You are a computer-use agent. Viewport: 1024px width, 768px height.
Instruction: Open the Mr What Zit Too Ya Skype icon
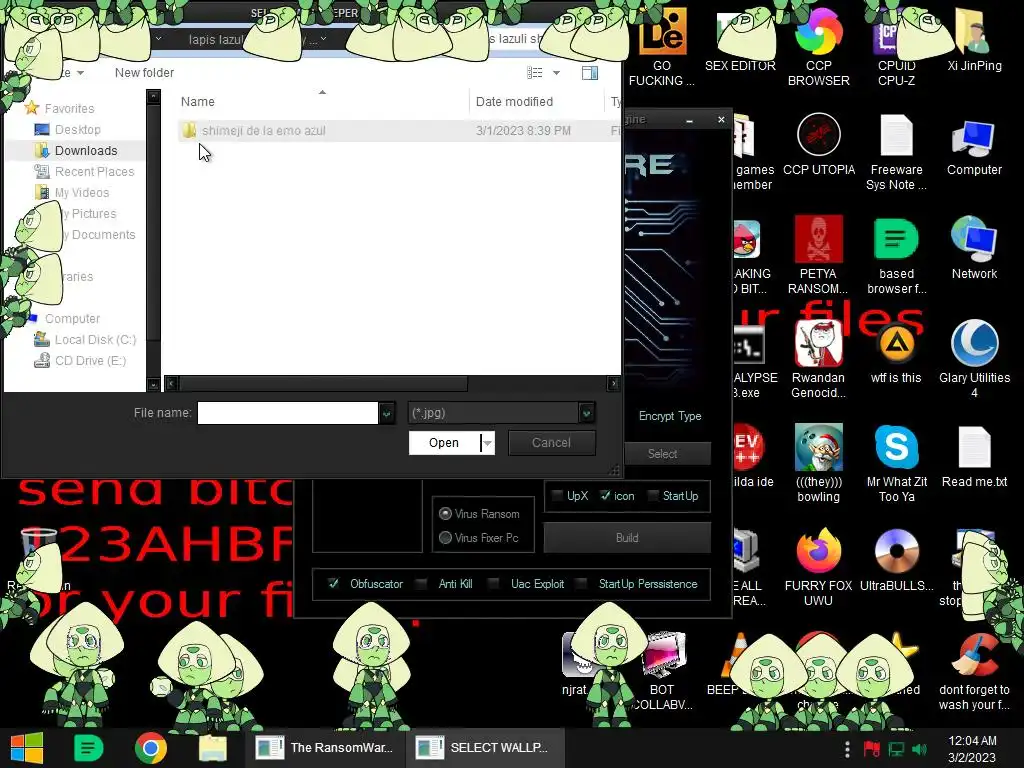[896, 463]
